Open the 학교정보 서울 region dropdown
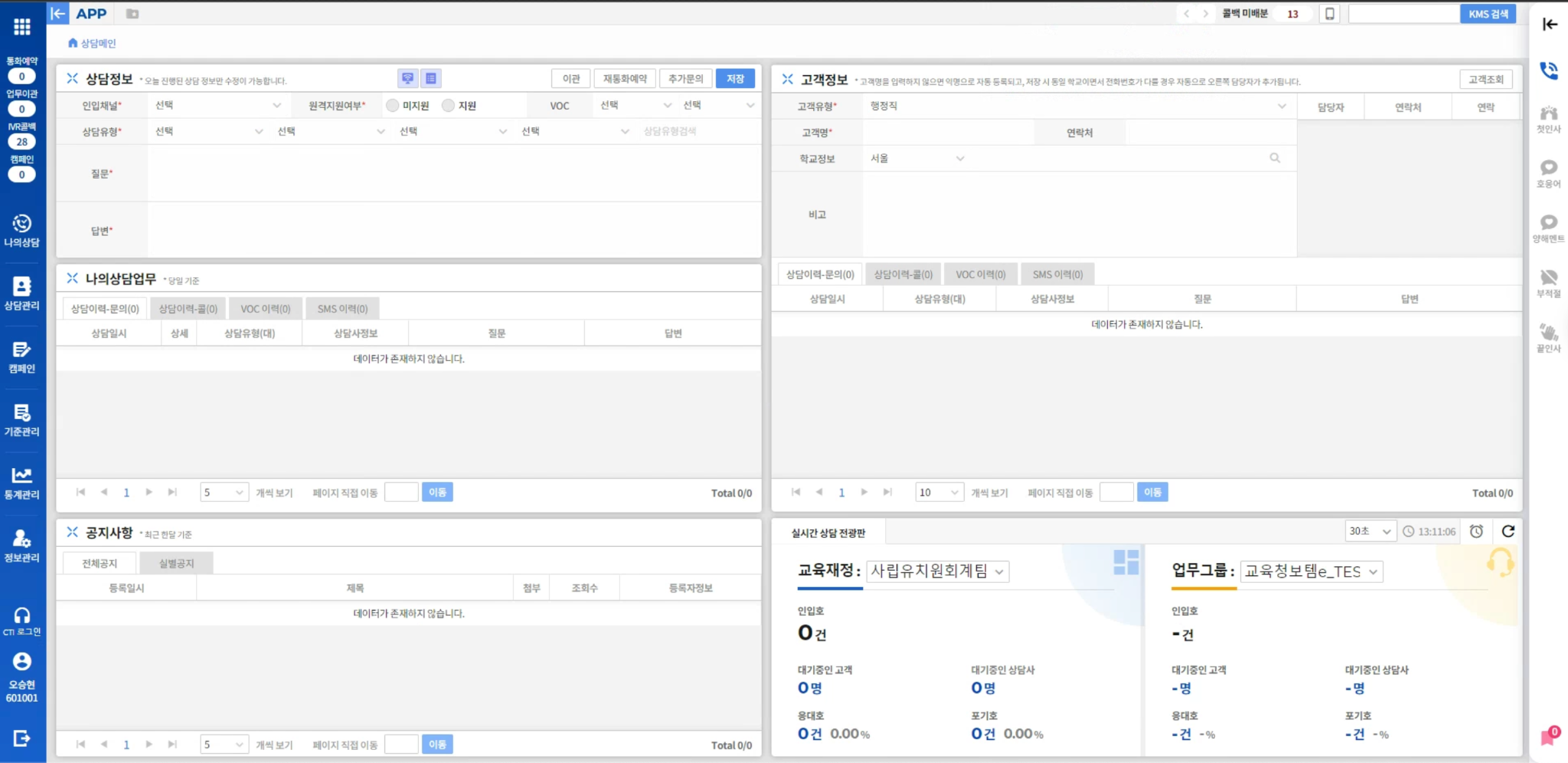This screenshot has height=763, width=1568. pyautogui.click(x=916, y=158)
